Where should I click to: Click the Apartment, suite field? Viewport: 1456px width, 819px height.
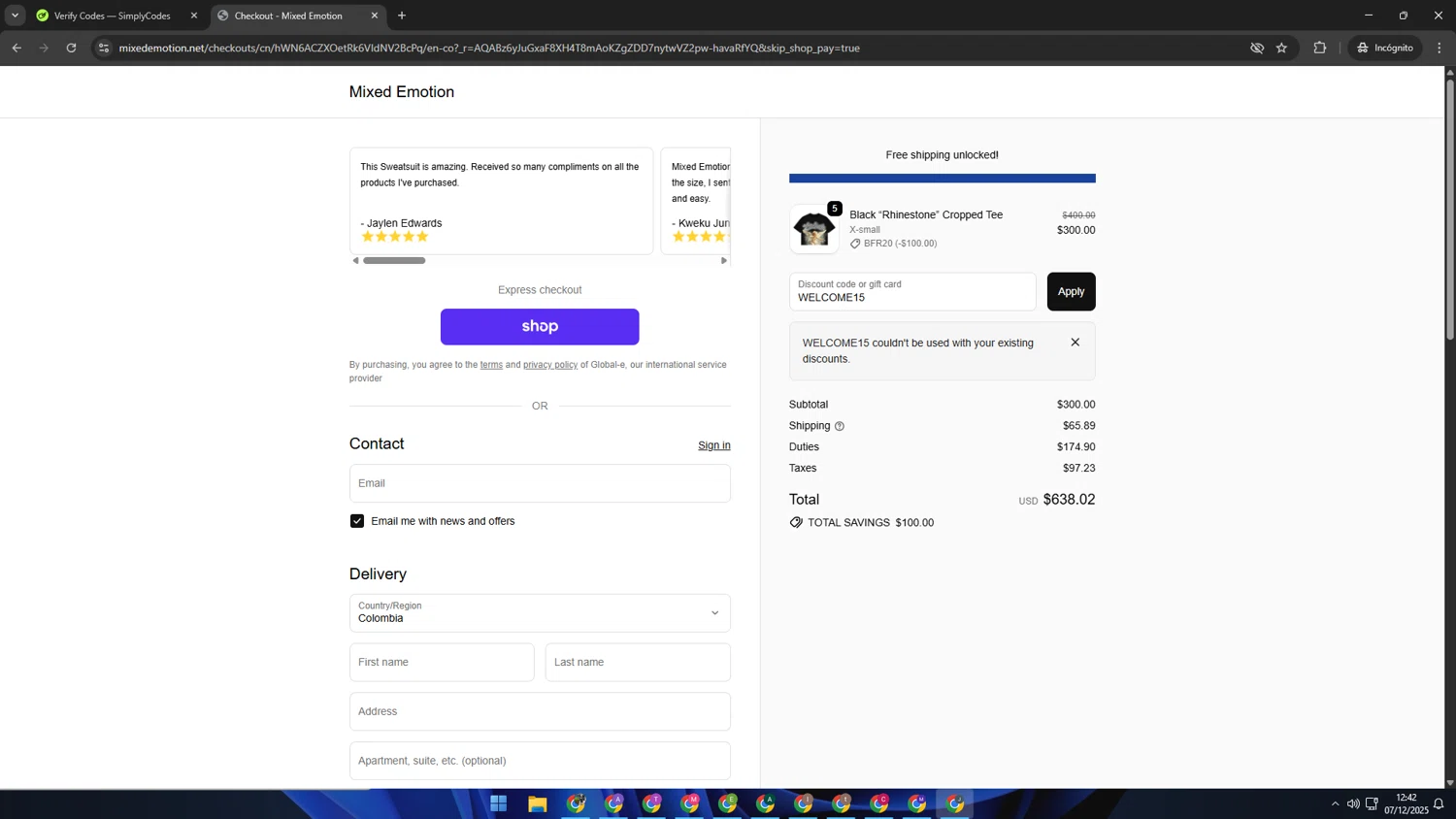click(x=540, y=761)
